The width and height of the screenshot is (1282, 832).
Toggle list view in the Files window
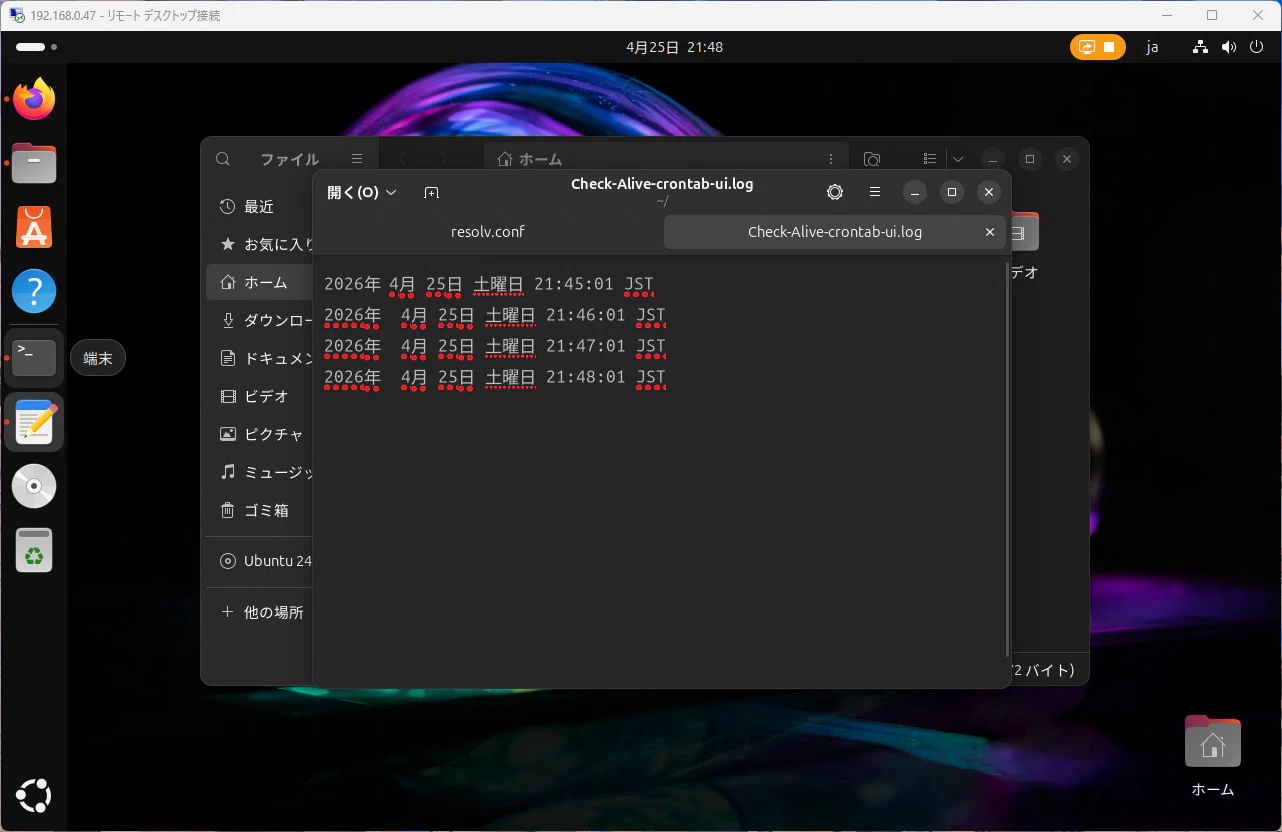[x=930, y=159]
